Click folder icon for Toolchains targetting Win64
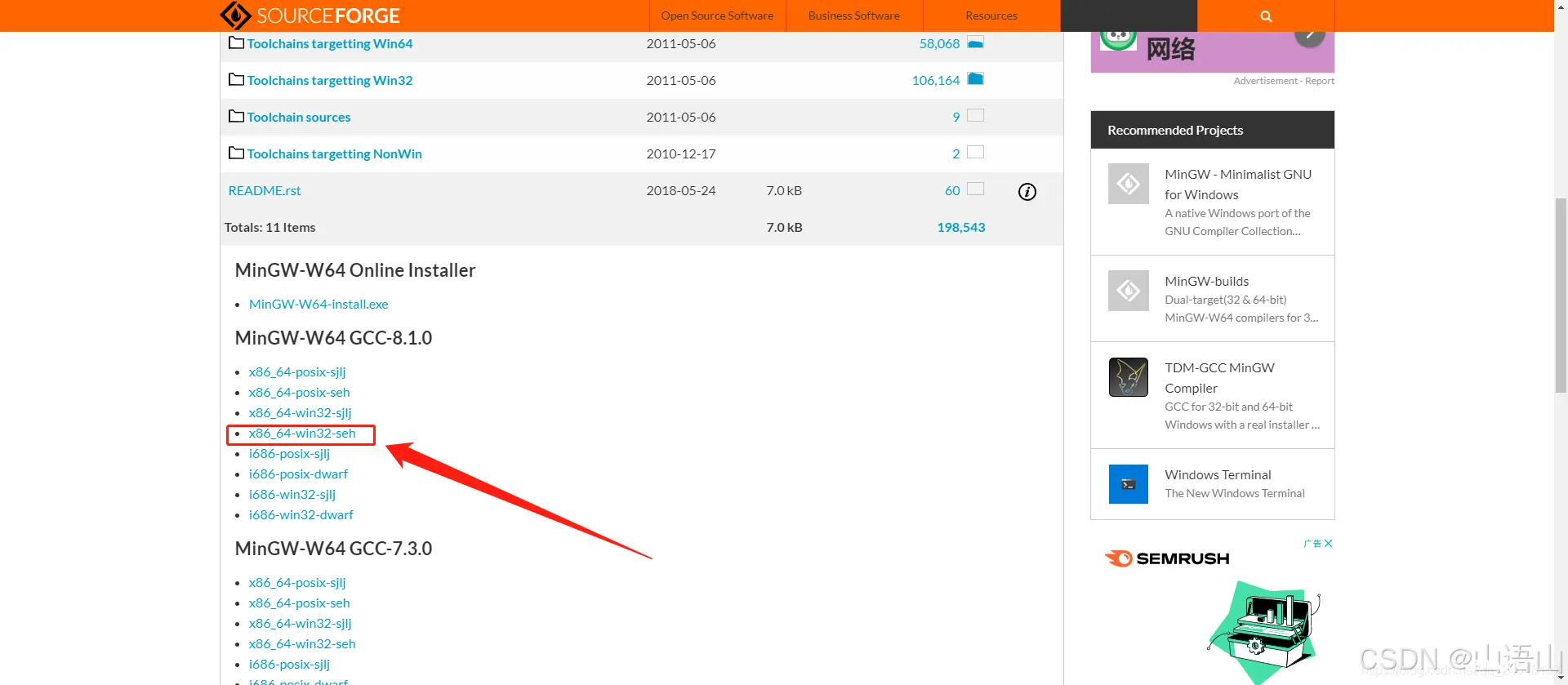The image size is (1568, 685). point(236,42)
